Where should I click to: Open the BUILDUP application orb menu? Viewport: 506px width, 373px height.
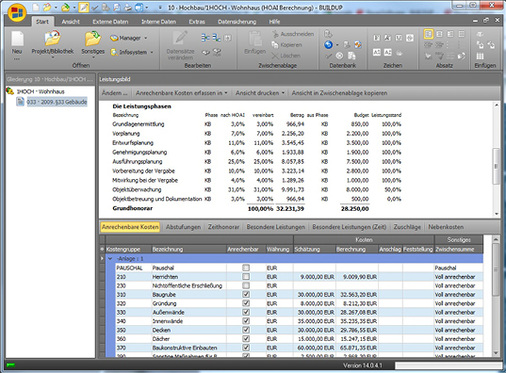(17, 13)
